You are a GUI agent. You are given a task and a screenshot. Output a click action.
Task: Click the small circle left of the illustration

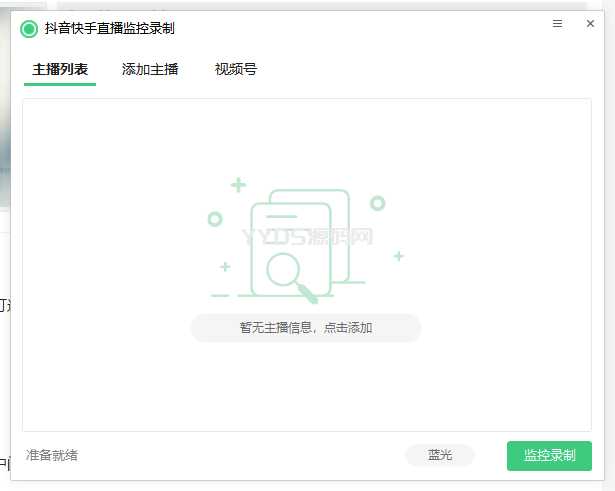pos(215,218)
